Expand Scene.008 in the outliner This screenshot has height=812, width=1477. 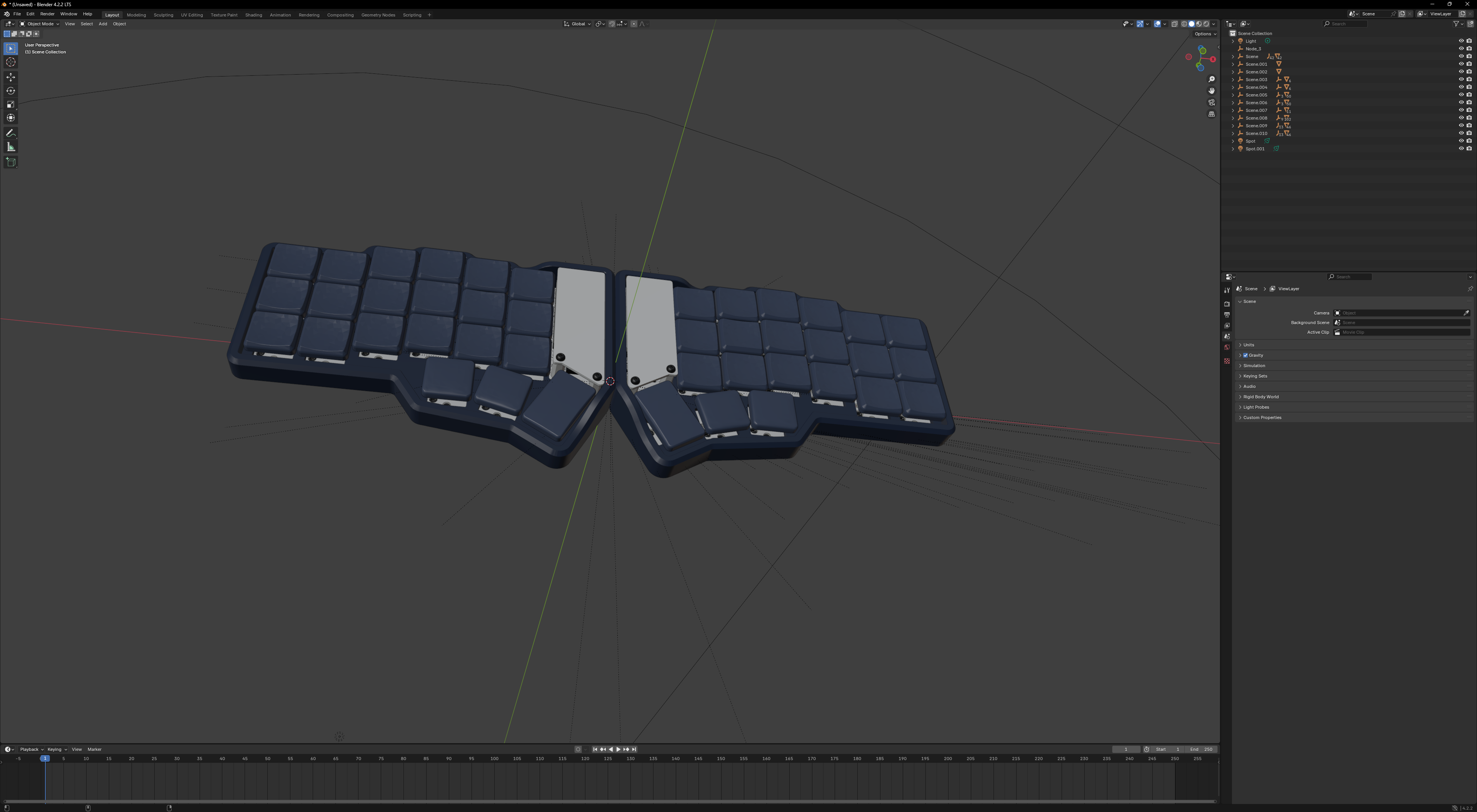point(1233,118)
